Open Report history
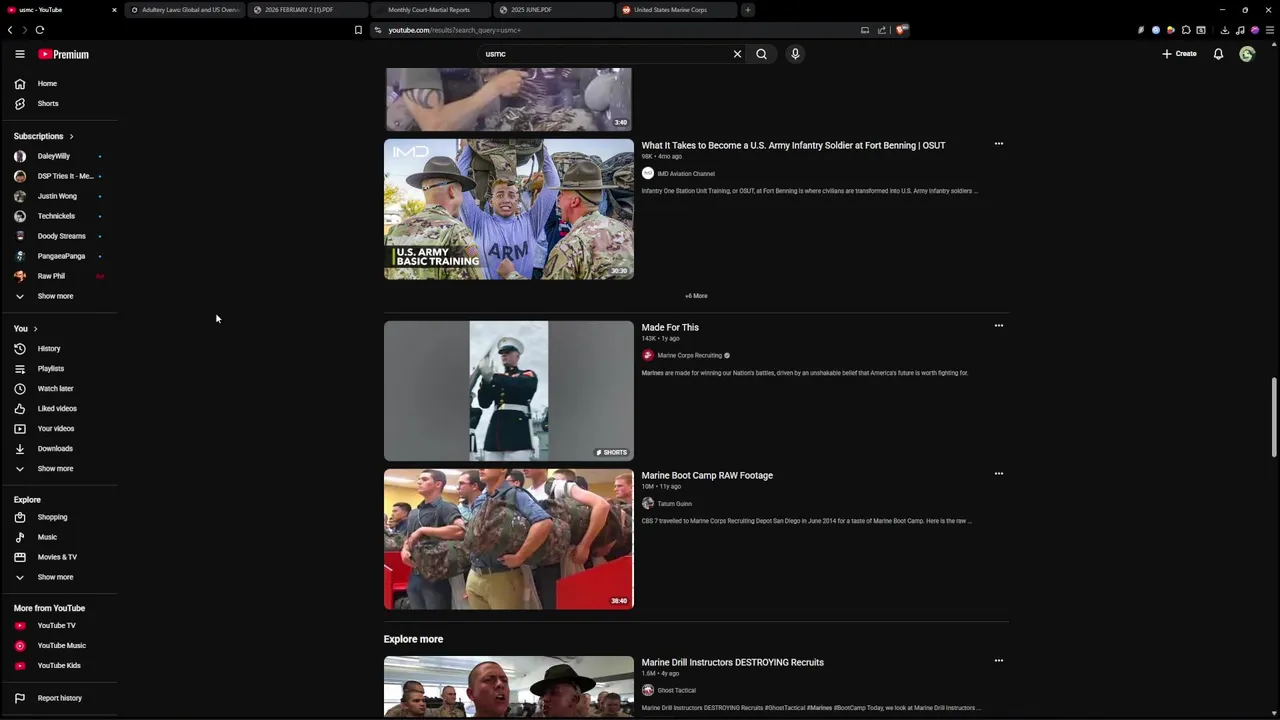 point(59,698)
